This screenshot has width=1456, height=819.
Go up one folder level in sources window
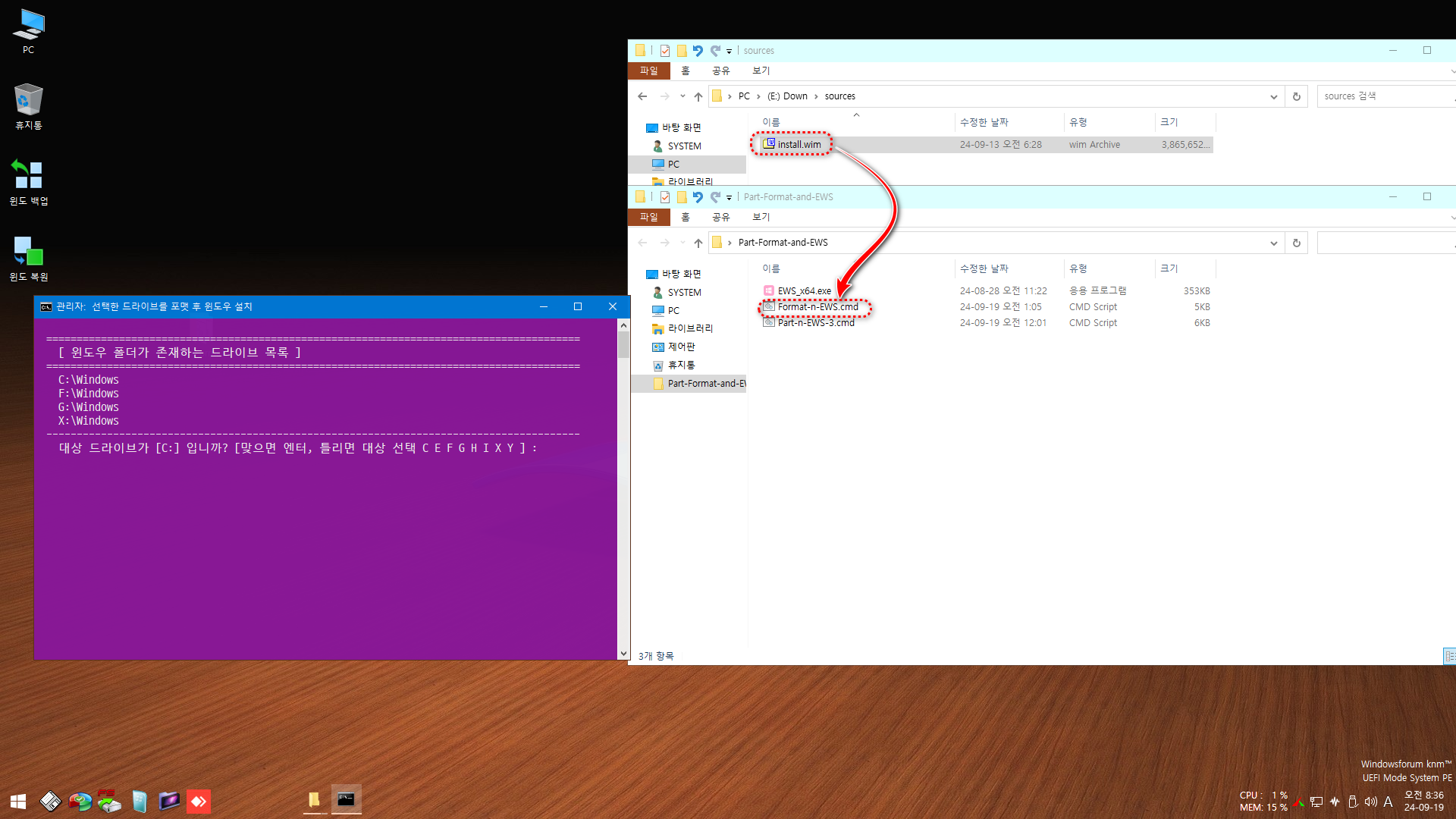coord(698,96)
